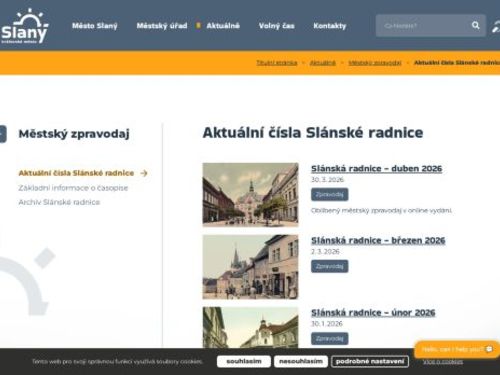Click the date 30. 1. 2026
The image size is (500, 375).
coord(327,324)
